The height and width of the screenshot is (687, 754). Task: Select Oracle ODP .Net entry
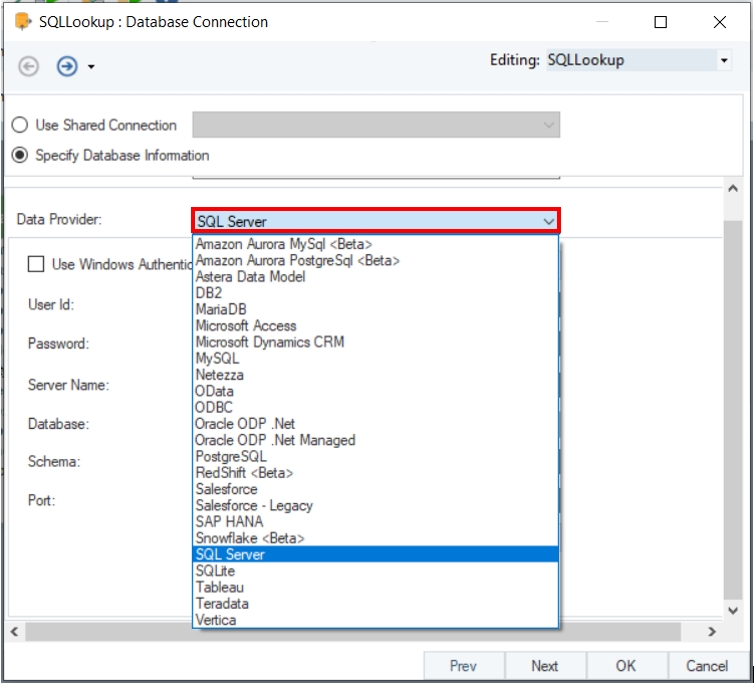pyautogui.click(x=376, y=424)
